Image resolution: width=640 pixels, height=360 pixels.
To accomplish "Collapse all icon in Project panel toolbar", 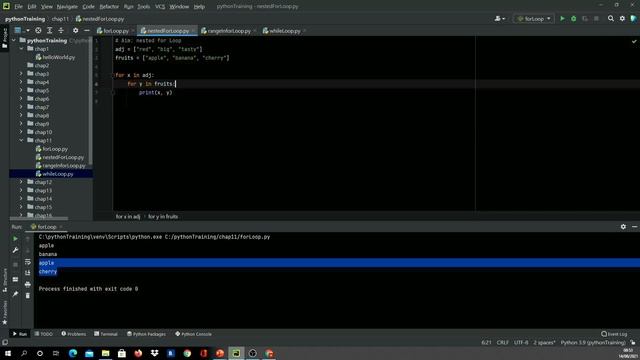I will point(61,30).
